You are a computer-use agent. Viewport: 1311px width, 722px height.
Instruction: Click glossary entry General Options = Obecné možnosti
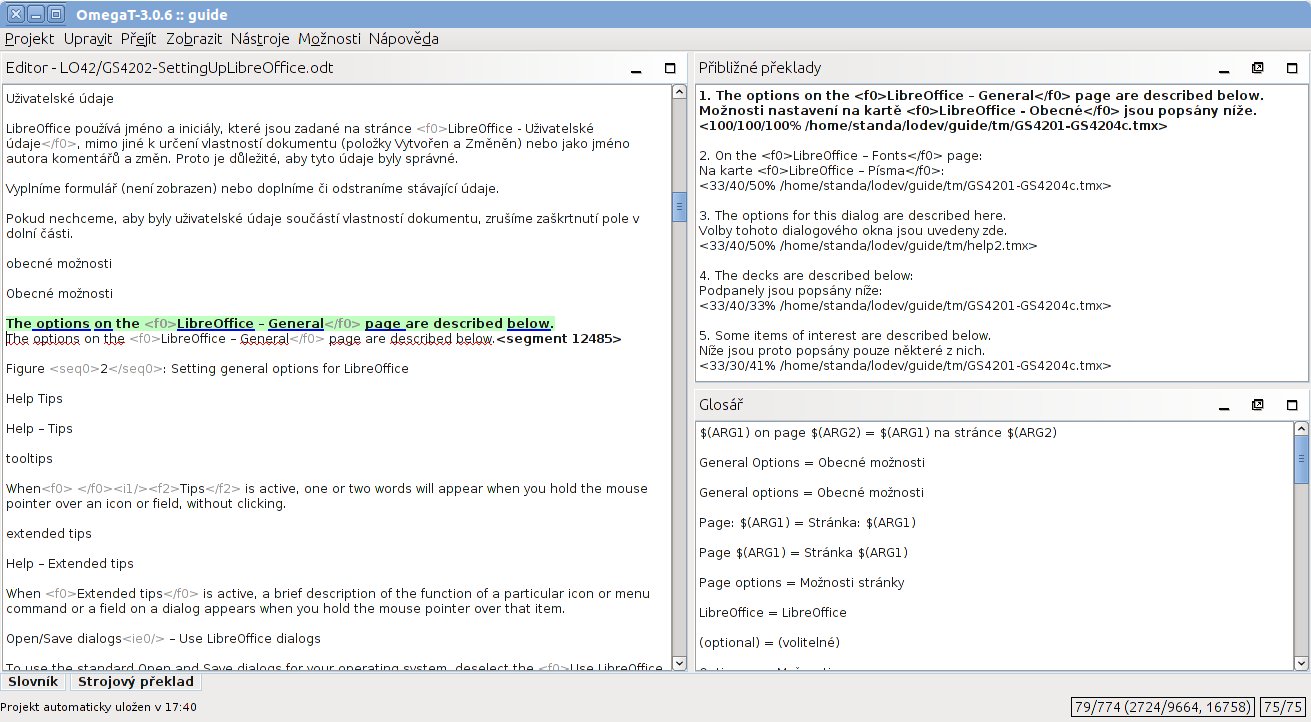coord(812,463)
